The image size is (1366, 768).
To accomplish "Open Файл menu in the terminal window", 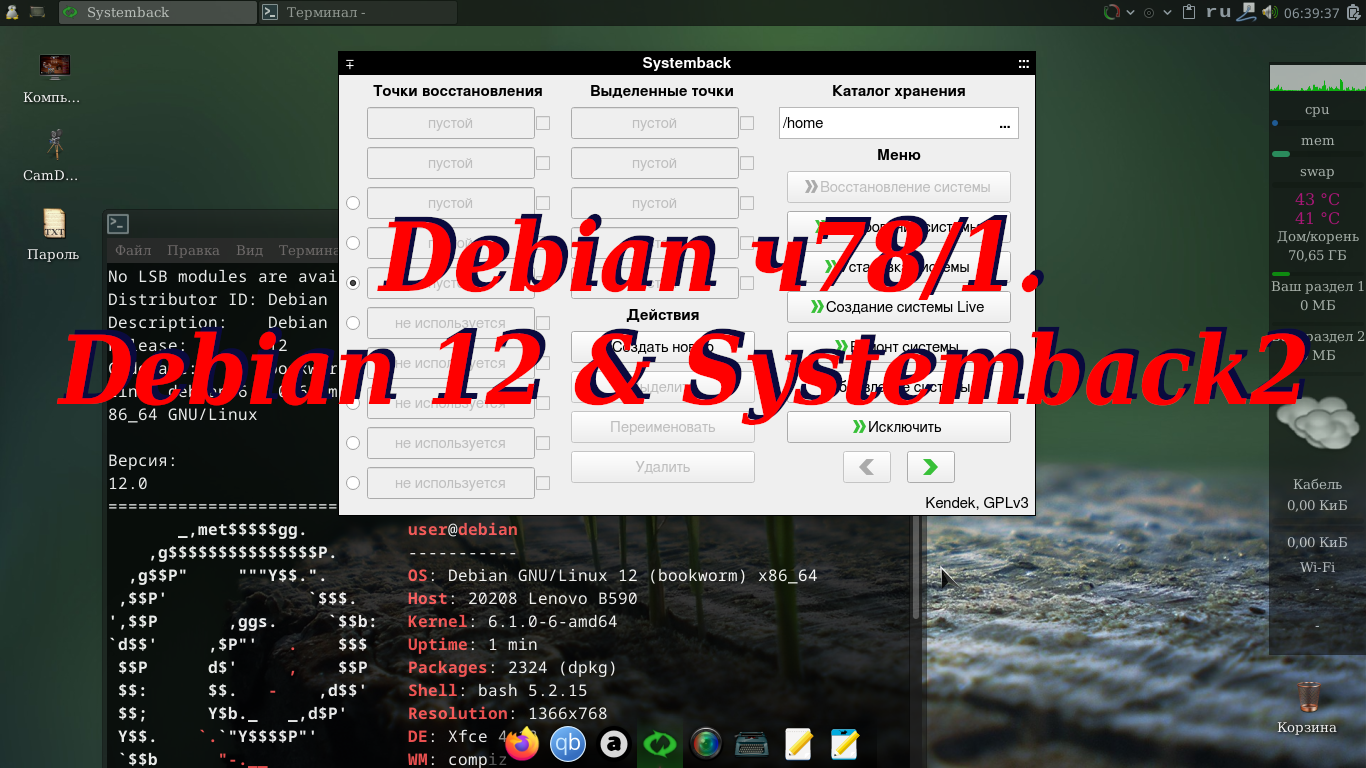I will coord(133,250).
